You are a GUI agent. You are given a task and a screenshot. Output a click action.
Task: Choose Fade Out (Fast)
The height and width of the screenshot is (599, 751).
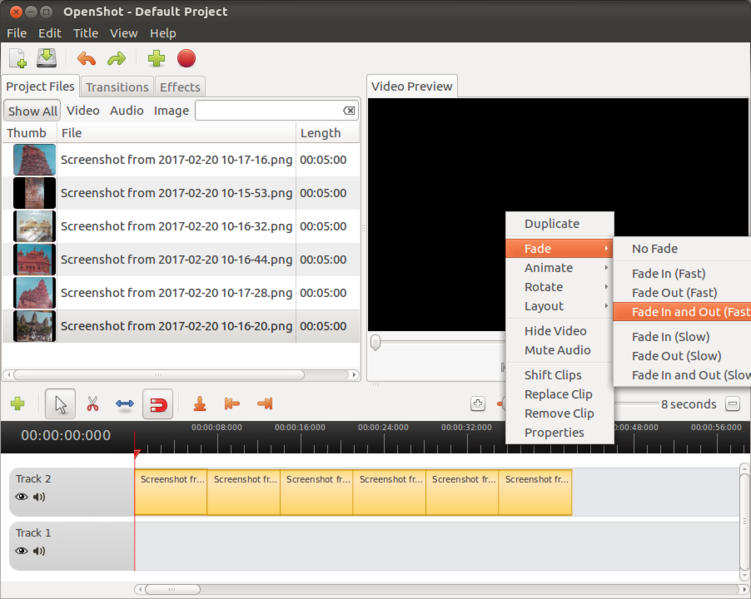[x=682, y=293]
